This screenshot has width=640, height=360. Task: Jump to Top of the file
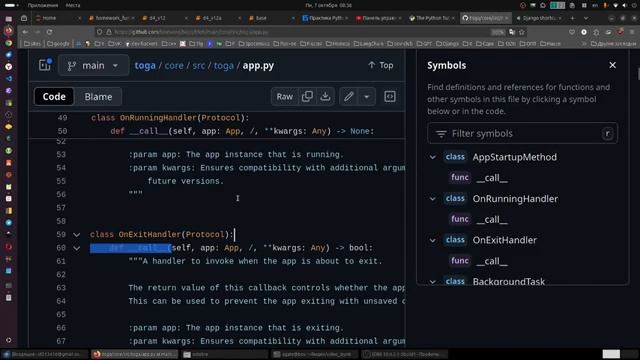point(380,65)
